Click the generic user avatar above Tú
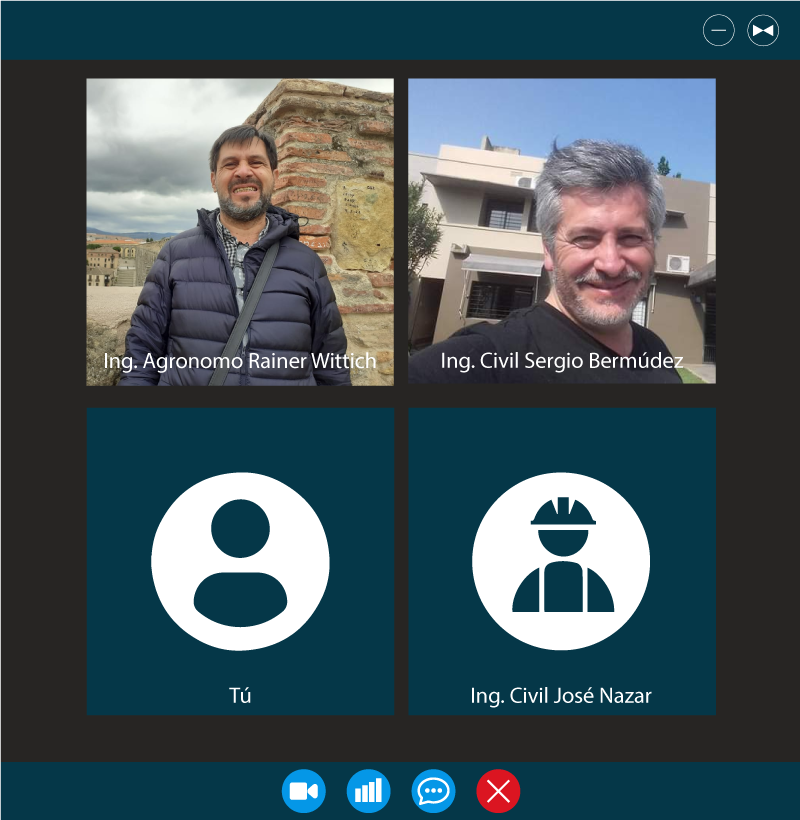Image resolution: width=800 pixels, height=820 pixels. pos(240,561)
